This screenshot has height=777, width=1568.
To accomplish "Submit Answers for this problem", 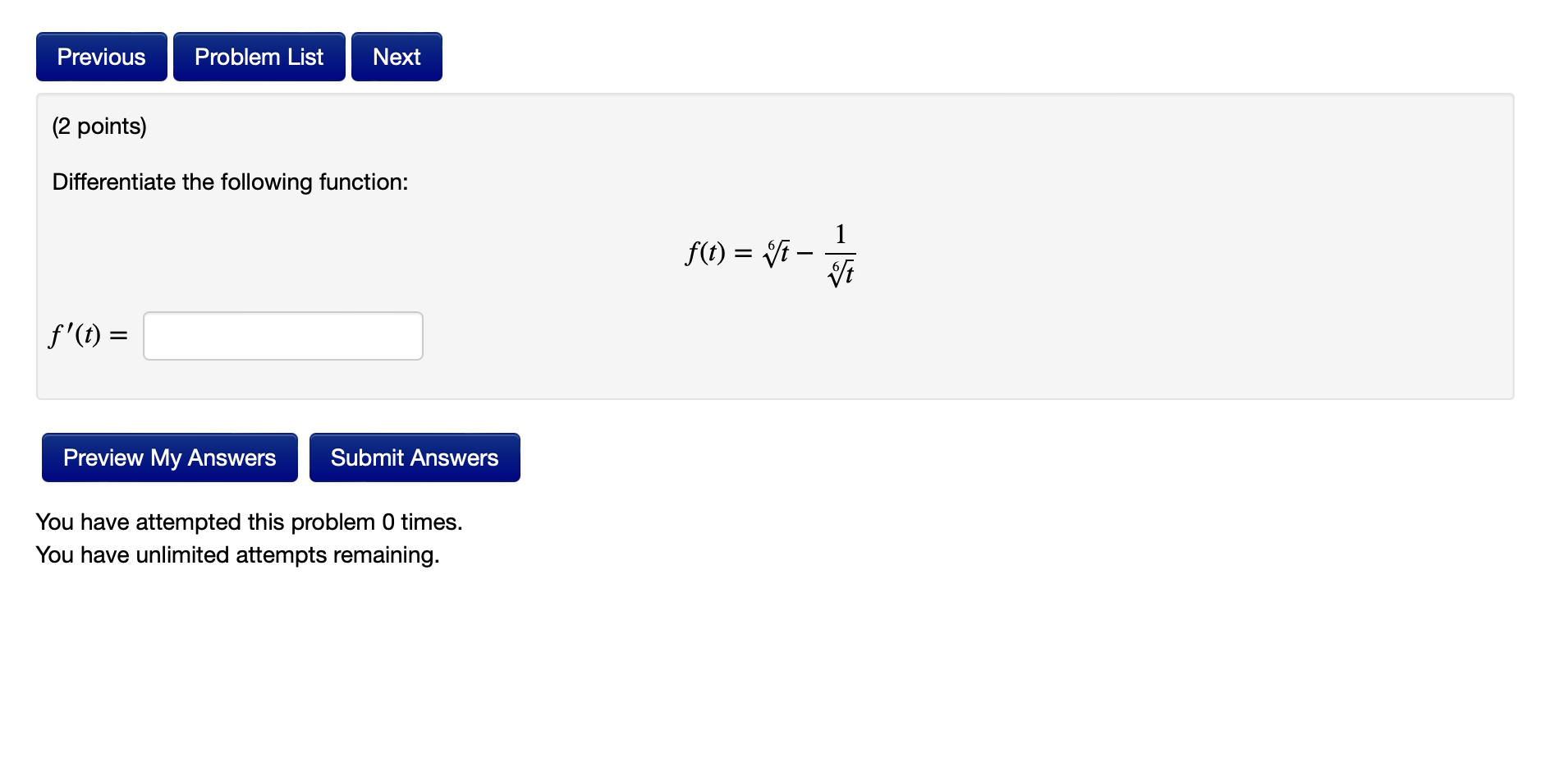I will pyautogui.click(x=414, y=457).
